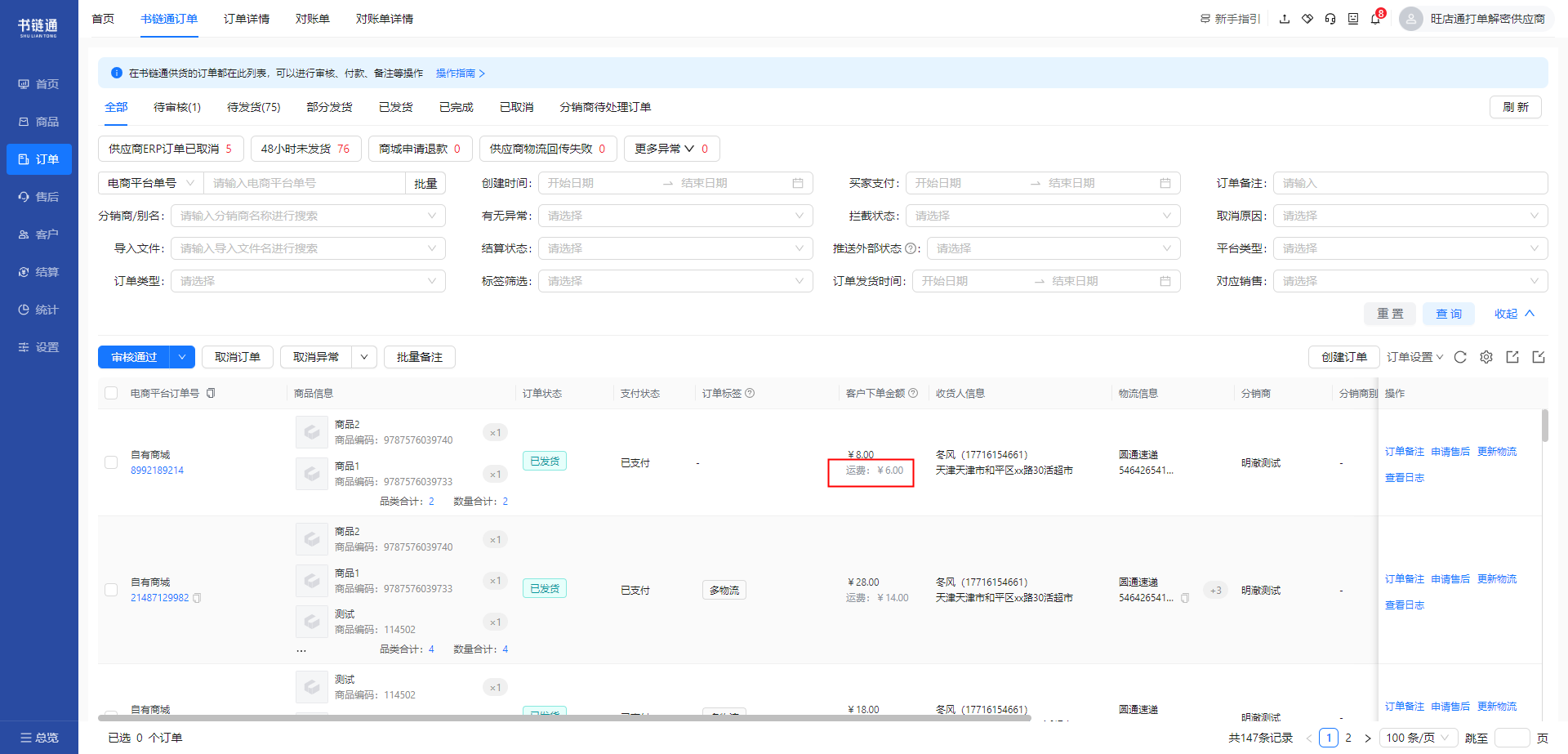
Task: Click calendar icon in 创建时间 field
Action: tap(798, 183)
